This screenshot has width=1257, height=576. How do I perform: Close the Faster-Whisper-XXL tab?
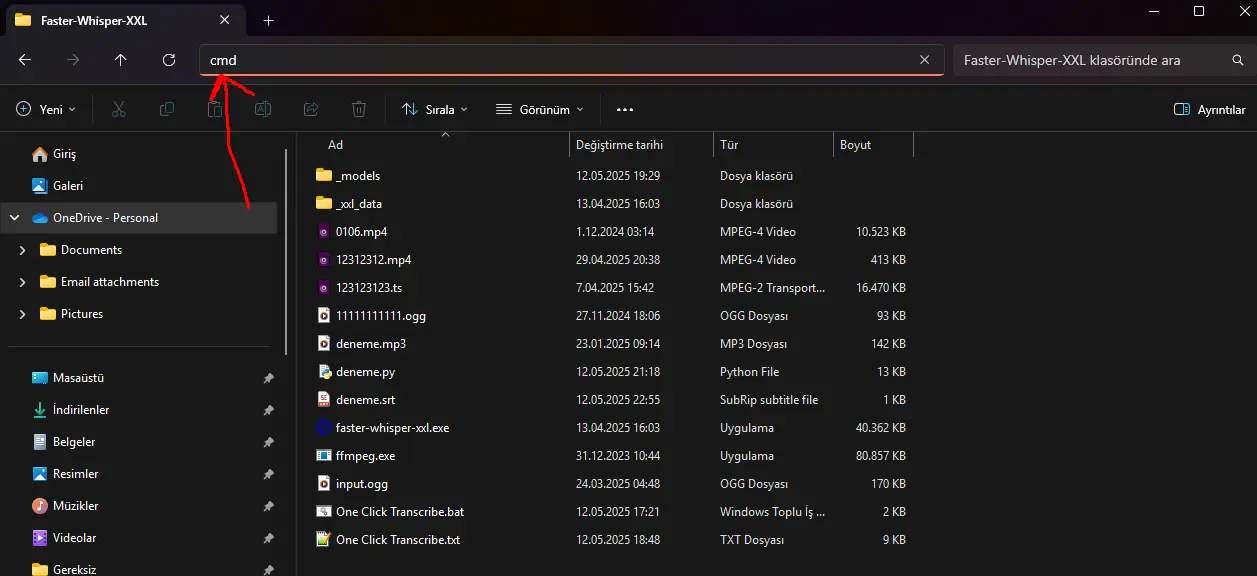click(x=226, y=20)
